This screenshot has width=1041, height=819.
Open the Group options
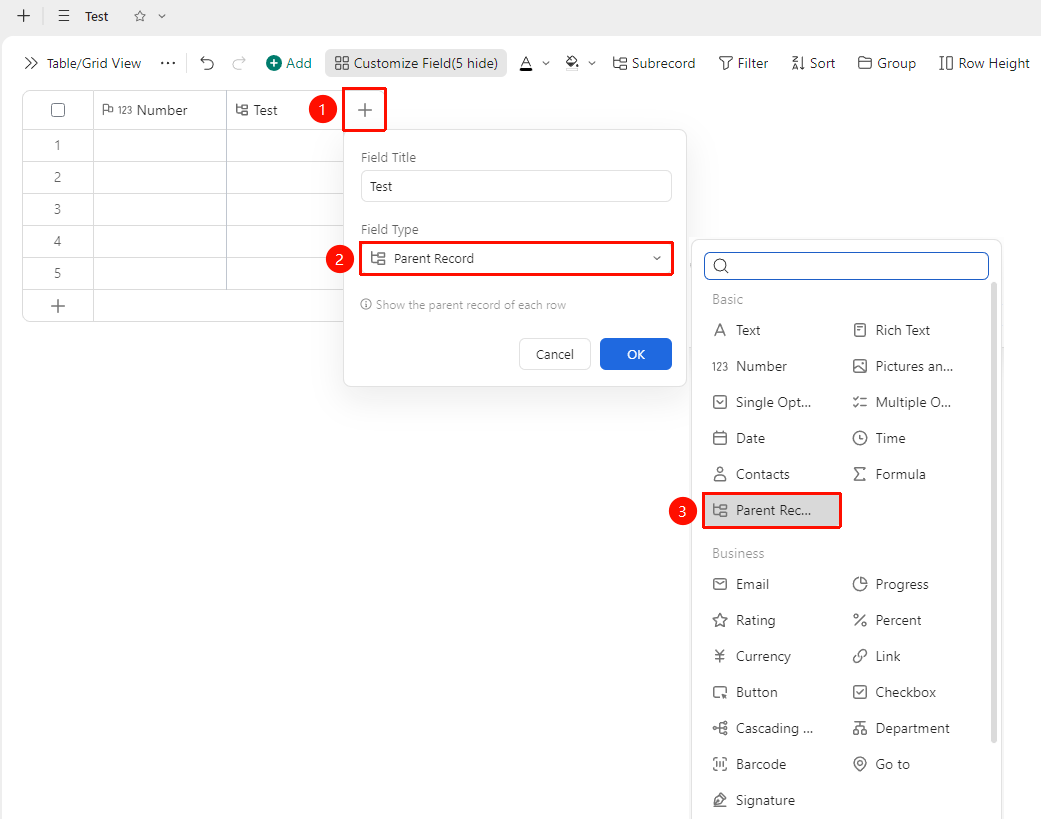pos(887,63)
